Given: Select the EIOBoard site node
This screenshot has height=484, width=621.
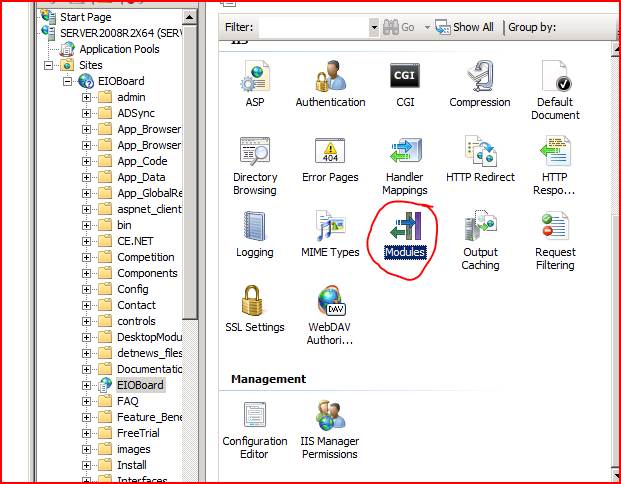Looking at the screenshot, I should [x=121, y=81].
